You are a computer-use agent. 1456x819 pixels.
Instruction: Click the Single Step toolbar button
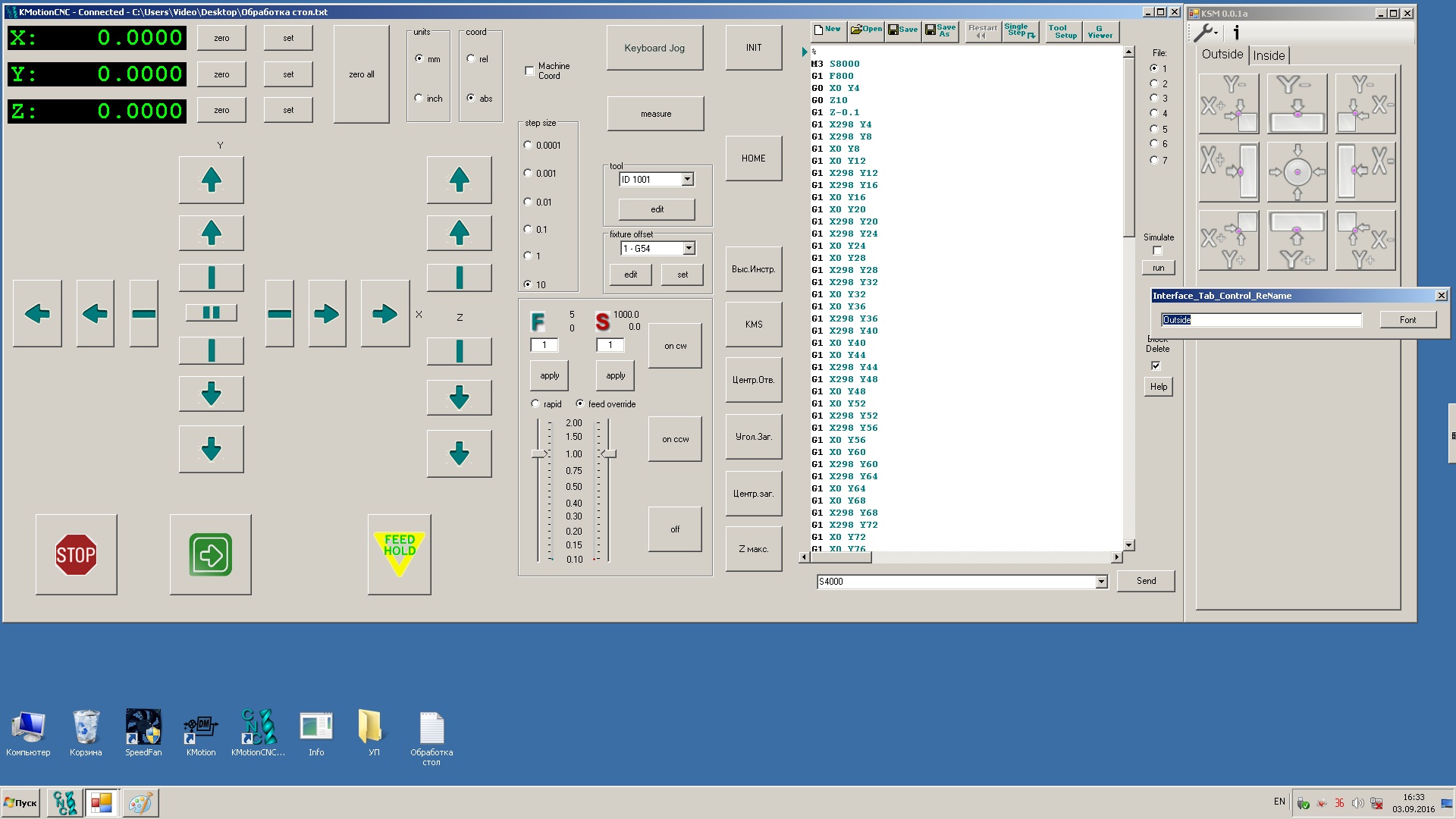[x=1020, y=30]
